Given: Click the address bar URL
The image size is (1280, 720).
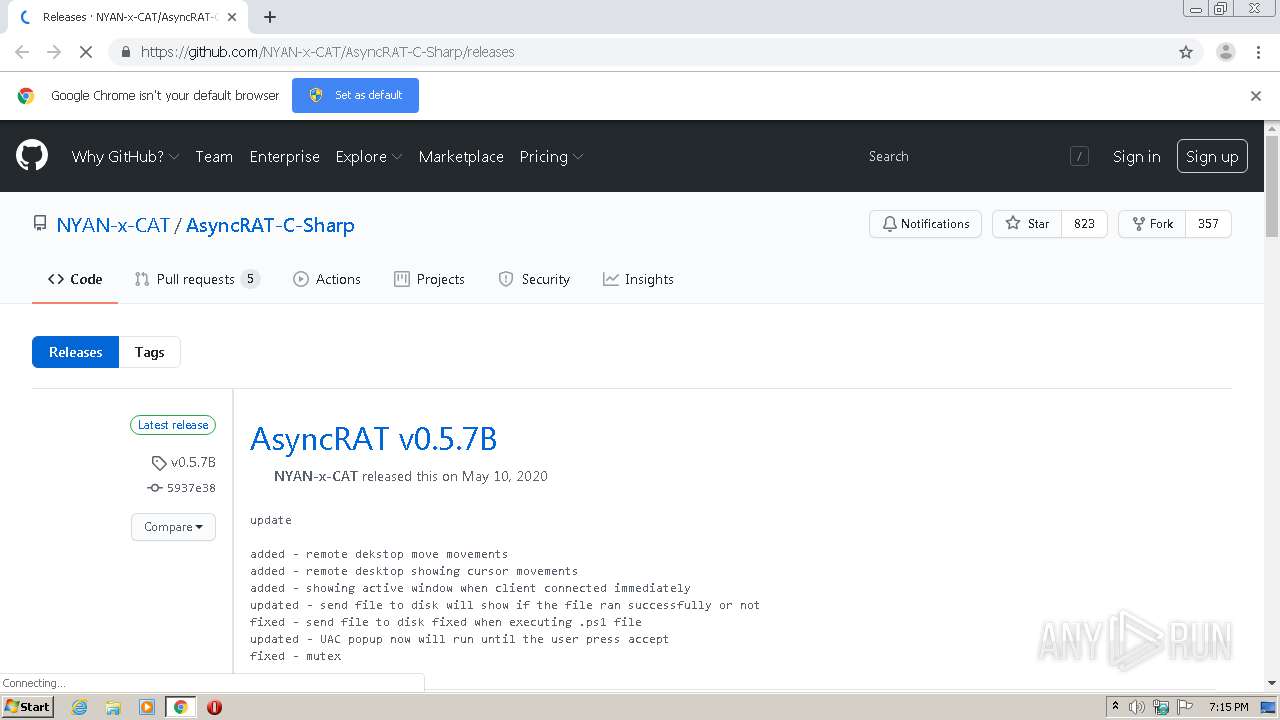Looking at the screenshot, I should [328, 52].
